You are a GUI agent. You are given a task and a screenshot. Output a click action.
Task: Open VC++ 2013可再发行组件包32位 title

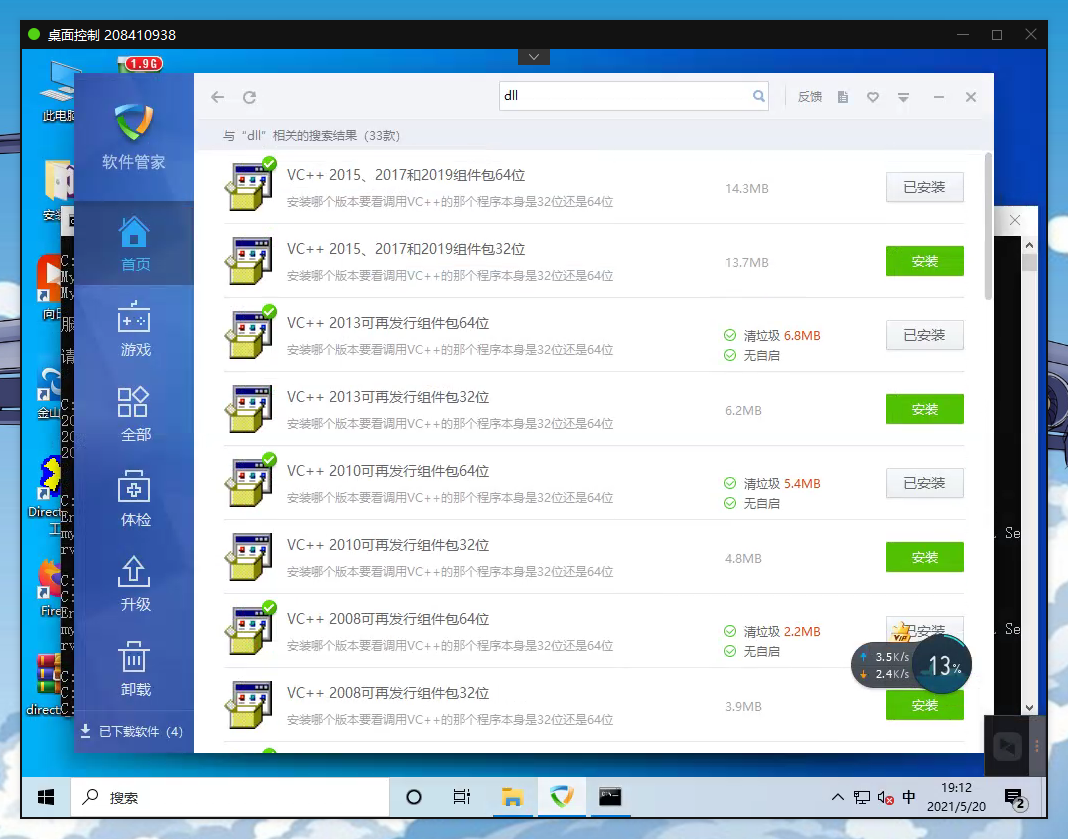(388, 397)
